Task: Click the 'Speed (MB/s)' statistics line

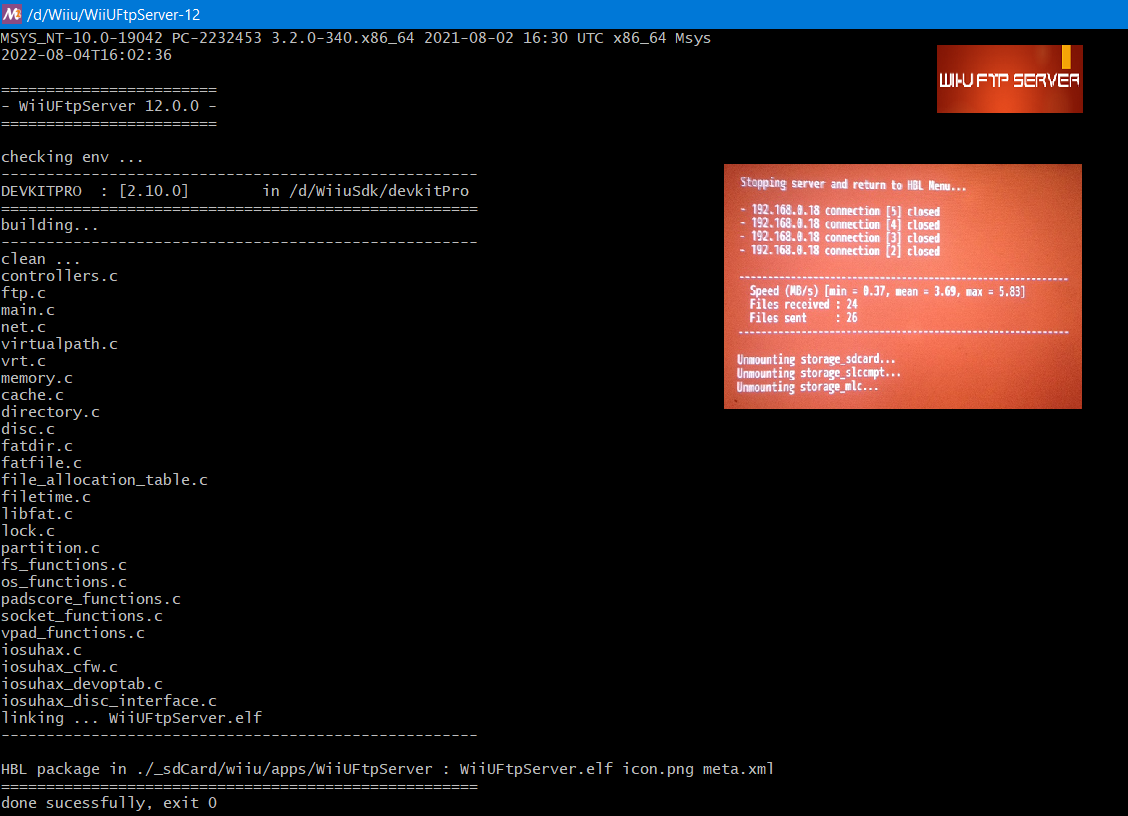Action: [887, 291]
